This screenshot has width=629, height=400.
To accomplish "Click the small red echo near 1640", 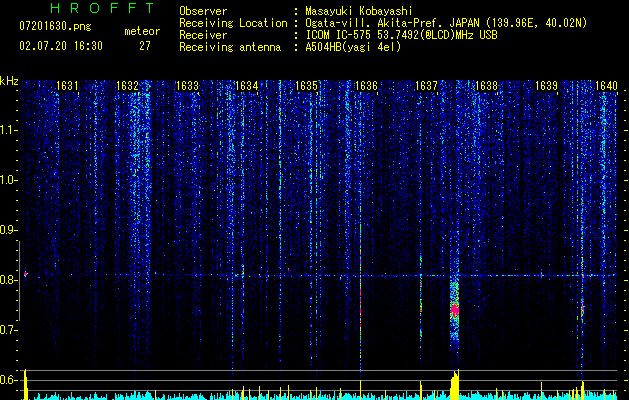I will [582, 310].
